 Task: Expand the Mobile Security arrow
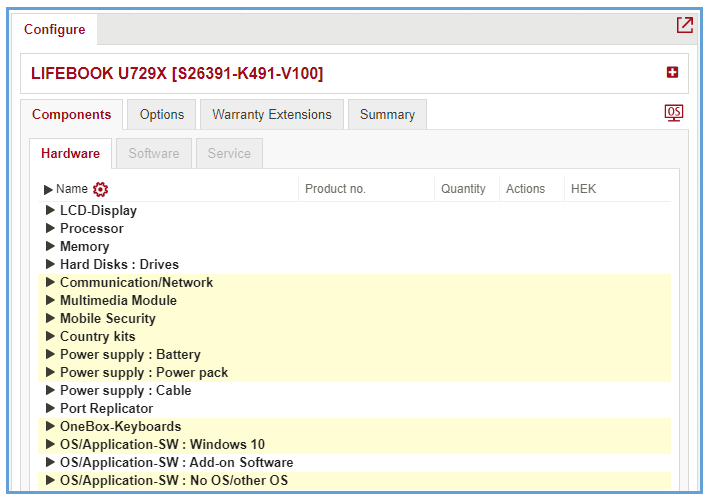click(x=50, y=318)
